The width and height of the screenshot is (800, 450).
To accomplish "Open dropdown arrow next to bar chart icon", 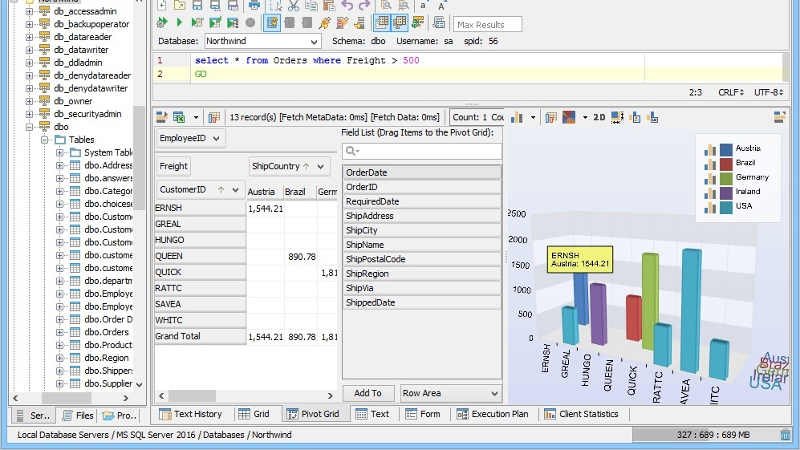I will pyautogui.click(x=533, y=117).
